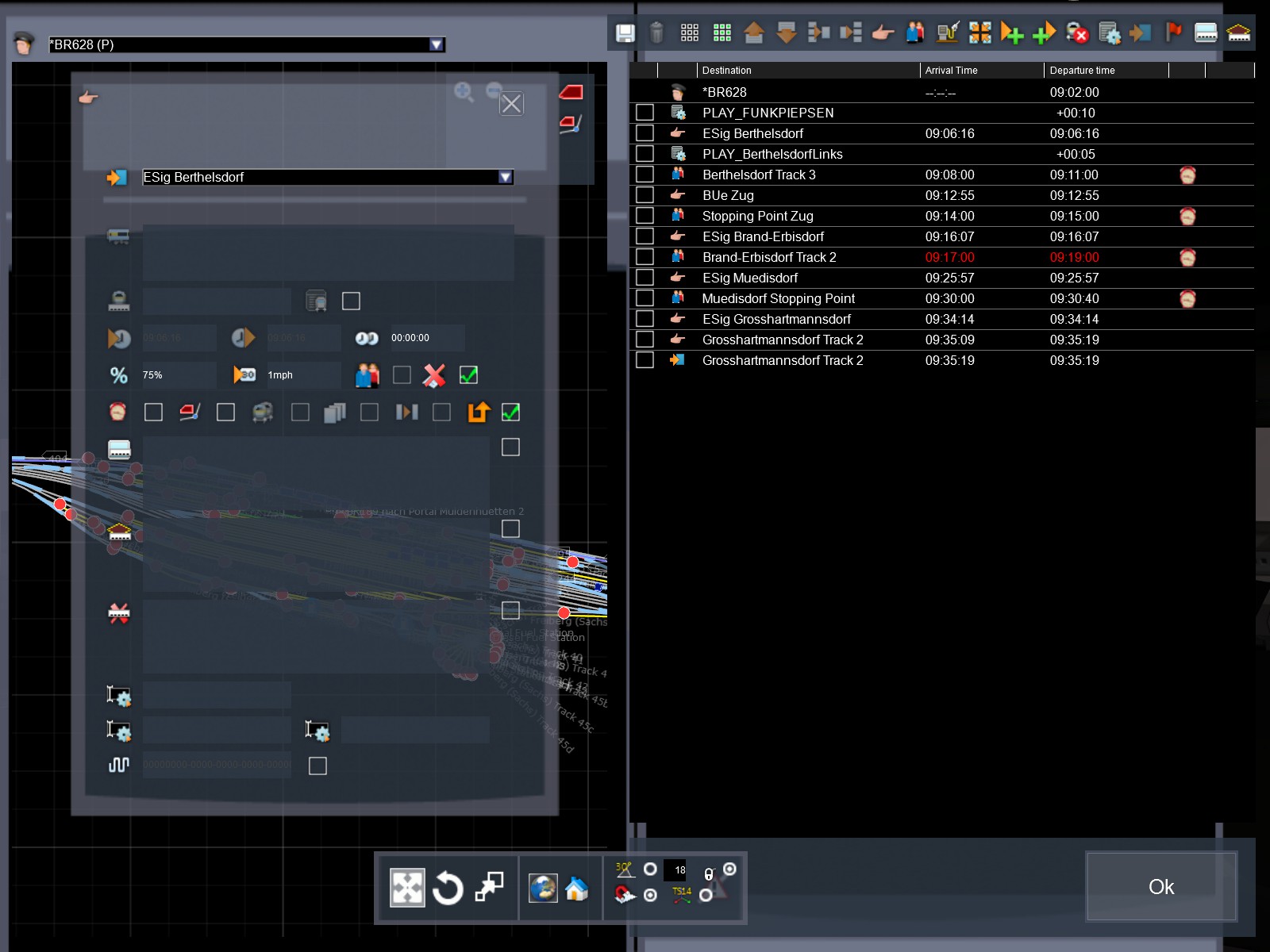The width and height of the screenshot is (1270, 952).
Task: Select the move tool with four arrows
Action: click(x=407, y=887)
